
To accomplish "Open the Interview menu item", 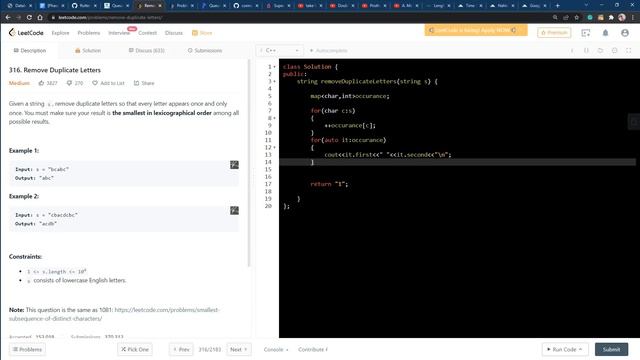I will pos(119,33).
